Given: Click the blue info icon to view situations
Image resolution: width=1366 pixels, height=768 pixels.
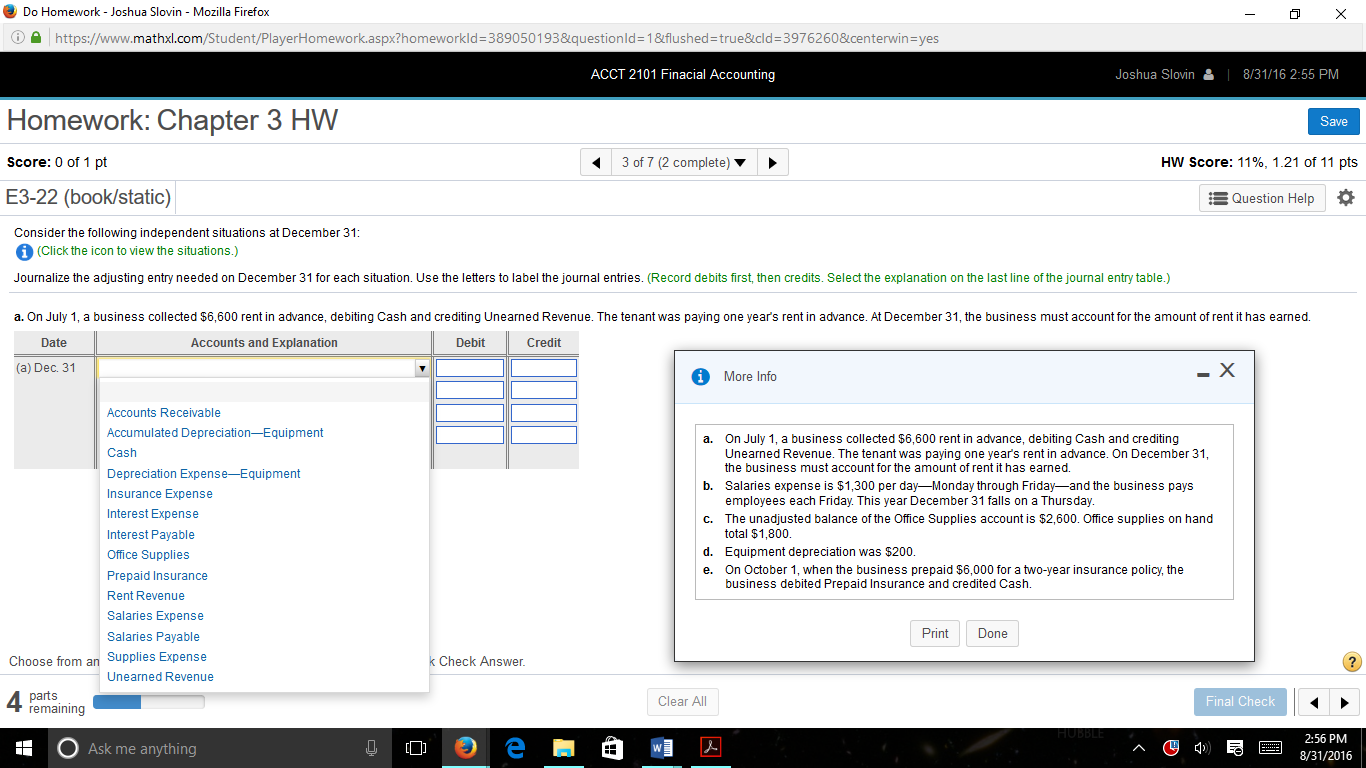Looking at the screenshot, I should 24,251.
